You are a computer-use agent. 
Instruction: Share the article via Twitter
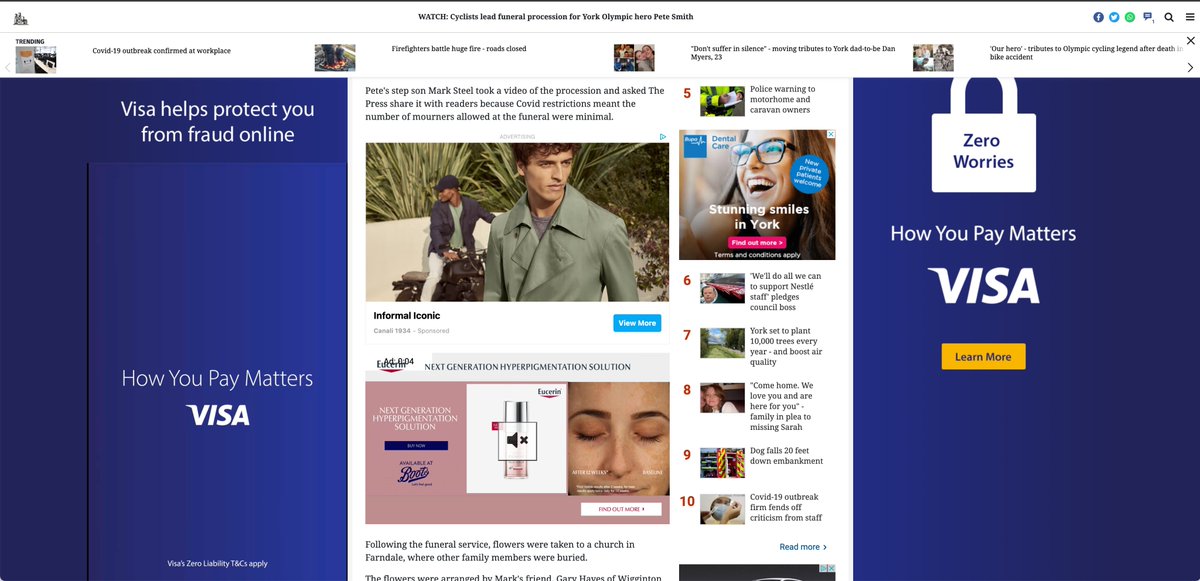pos(1112,16)
